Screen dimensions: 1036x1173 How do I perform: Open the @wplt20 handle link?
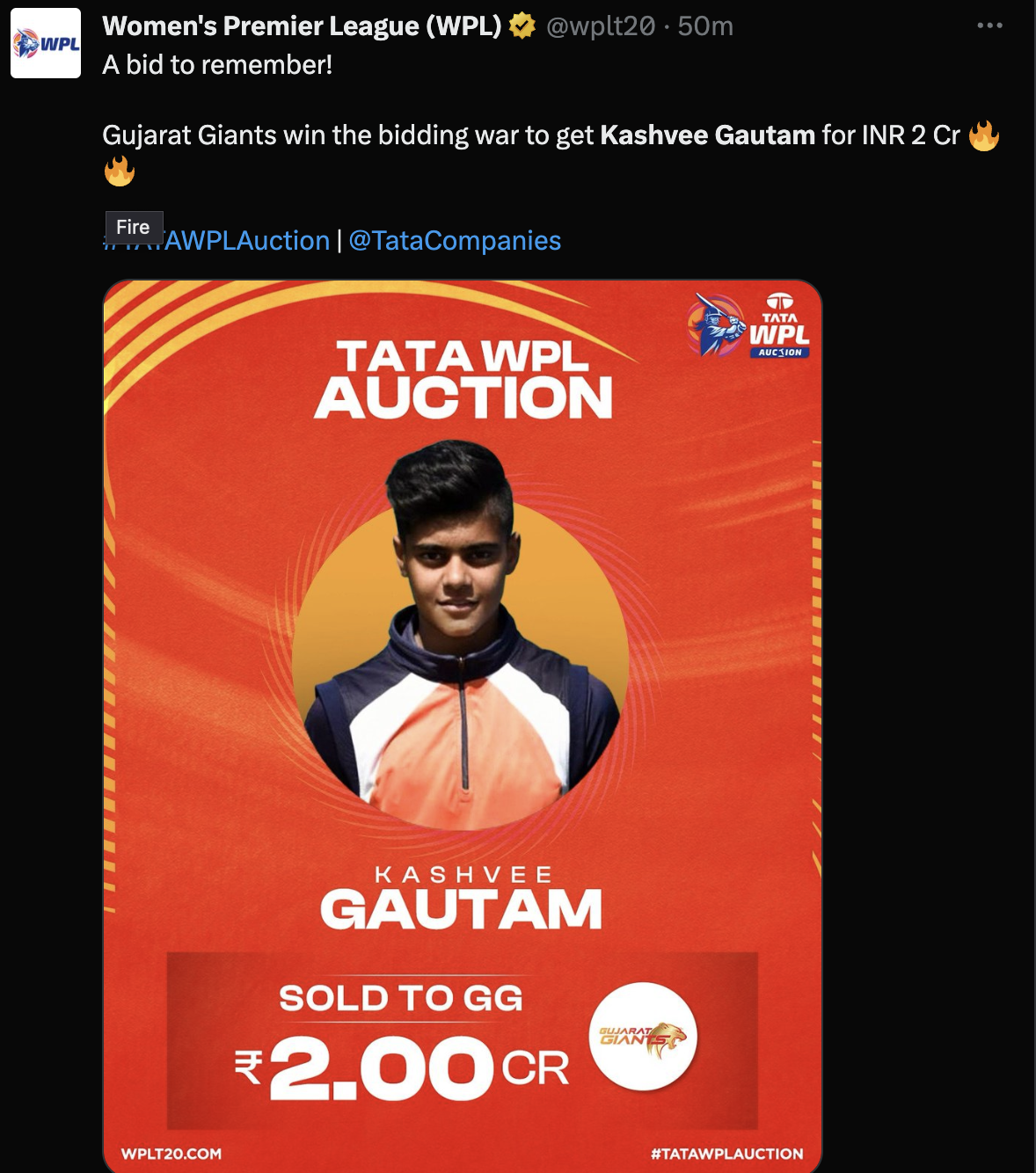tap(601, 26)
